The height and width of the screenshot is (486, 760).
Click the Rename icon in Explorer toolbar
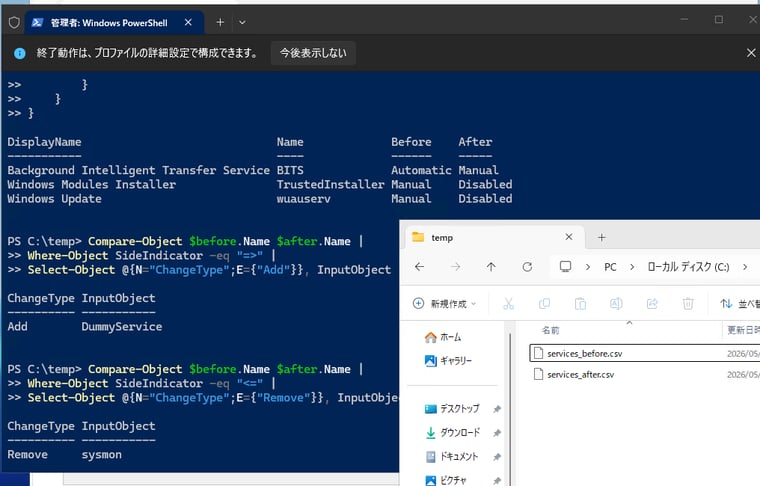[616, 304]
